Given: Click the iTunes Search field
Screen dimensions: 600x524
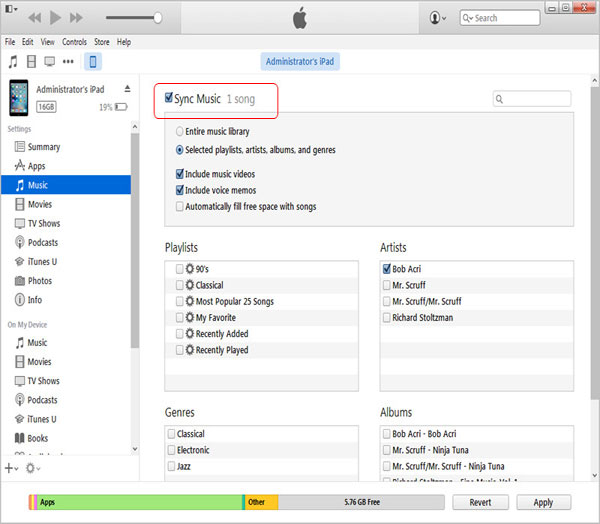Looking at the screenshot, I should (500, 18).
